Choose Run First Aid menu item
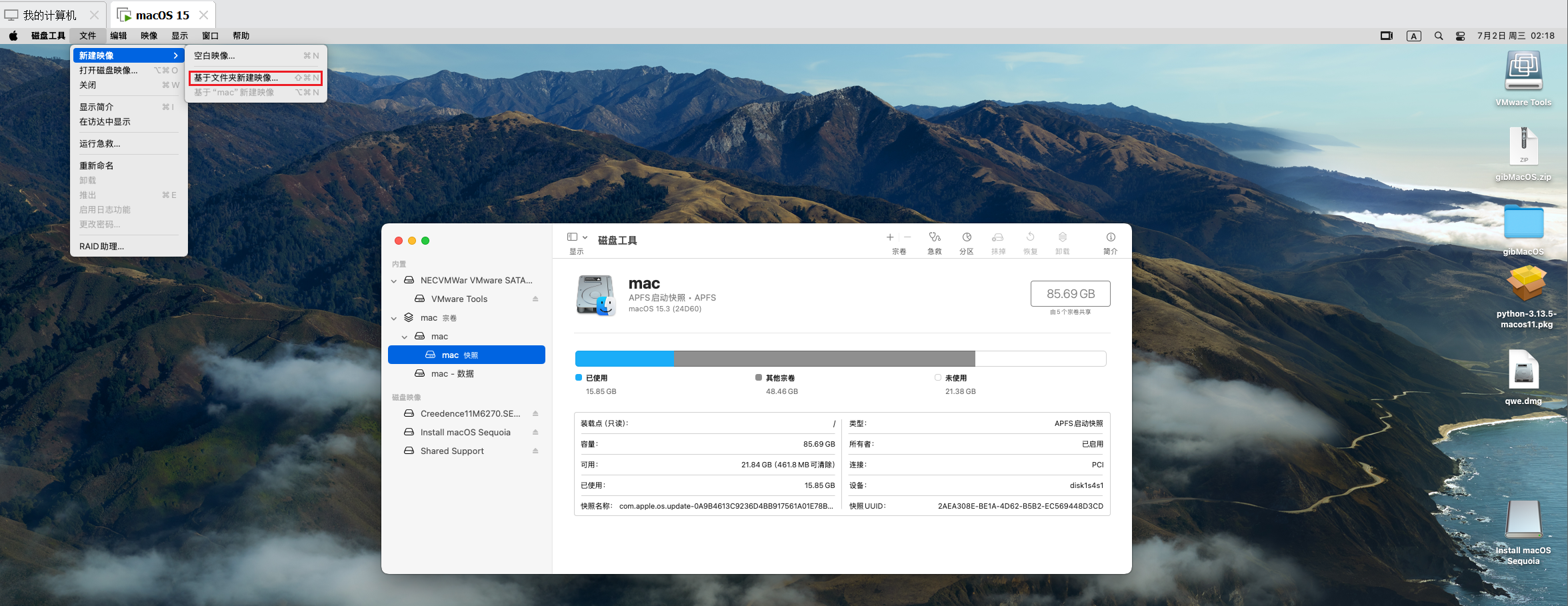Screen dimensions: 1568x606 (x=129, y=143)
